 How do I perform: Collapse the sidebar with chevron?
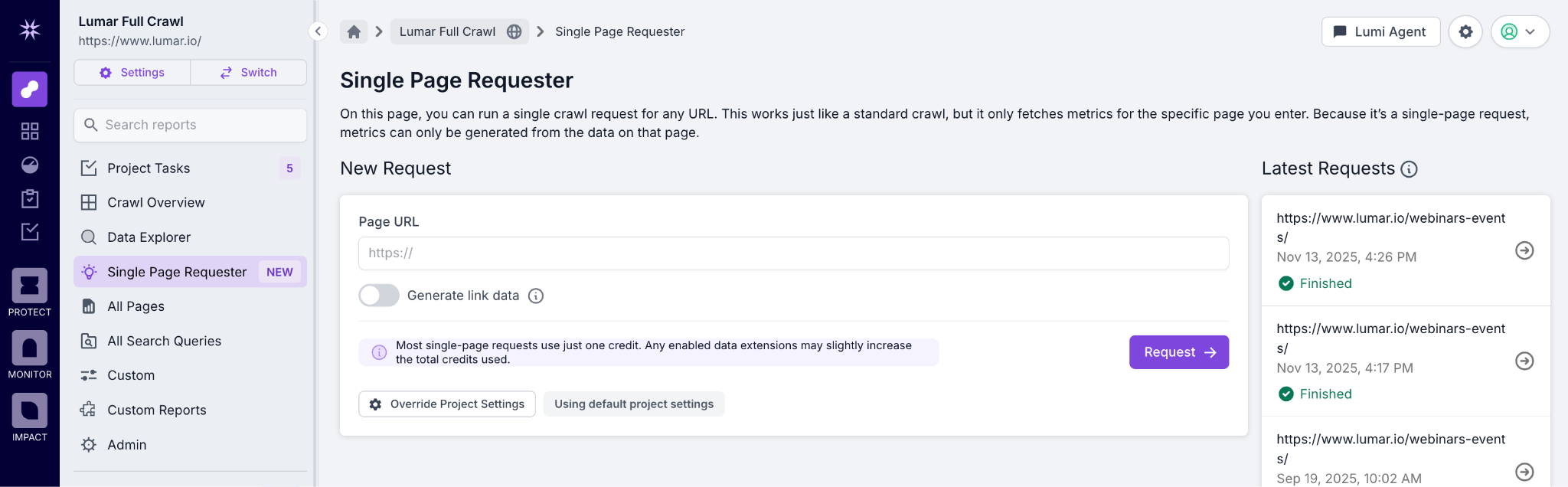tap(318, 31)
